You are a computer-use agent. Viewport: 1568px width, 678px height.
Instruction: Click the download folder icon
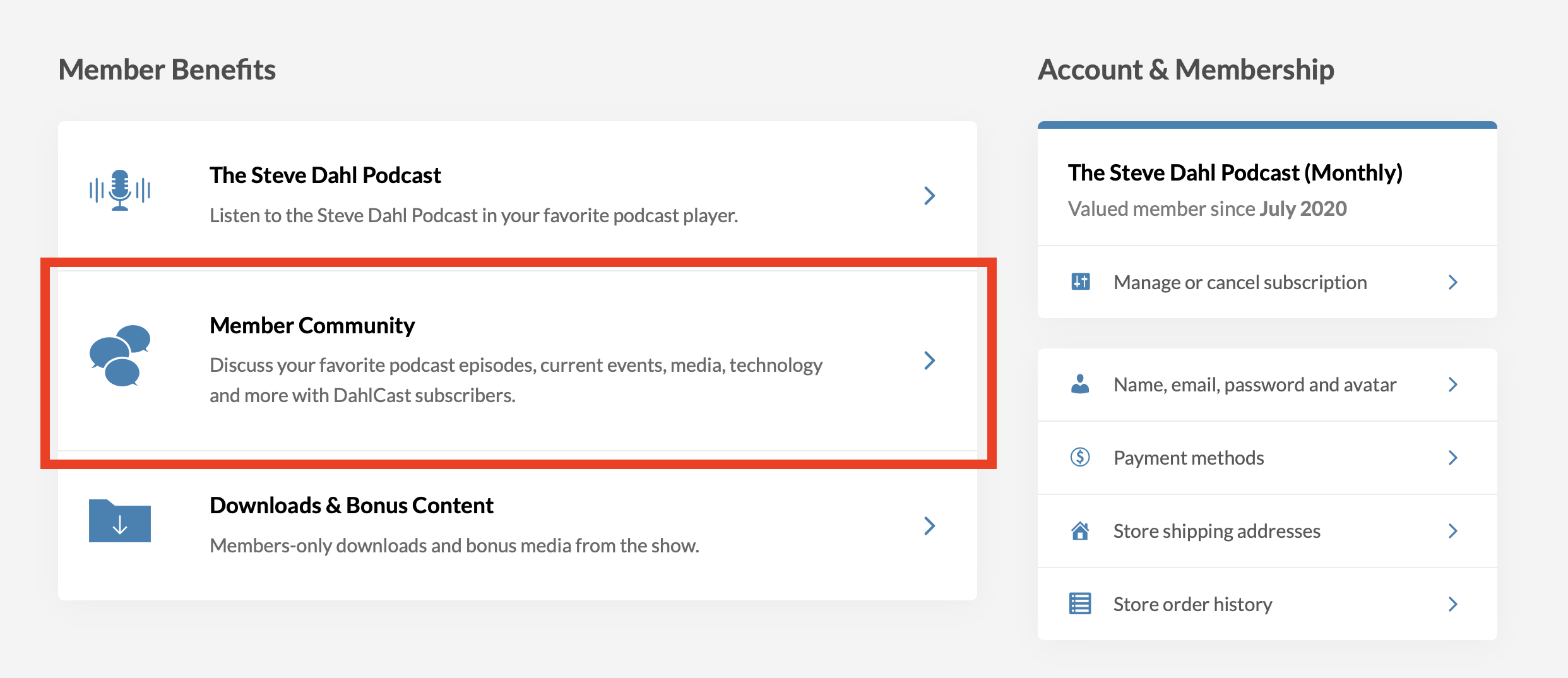coord(120,521)
